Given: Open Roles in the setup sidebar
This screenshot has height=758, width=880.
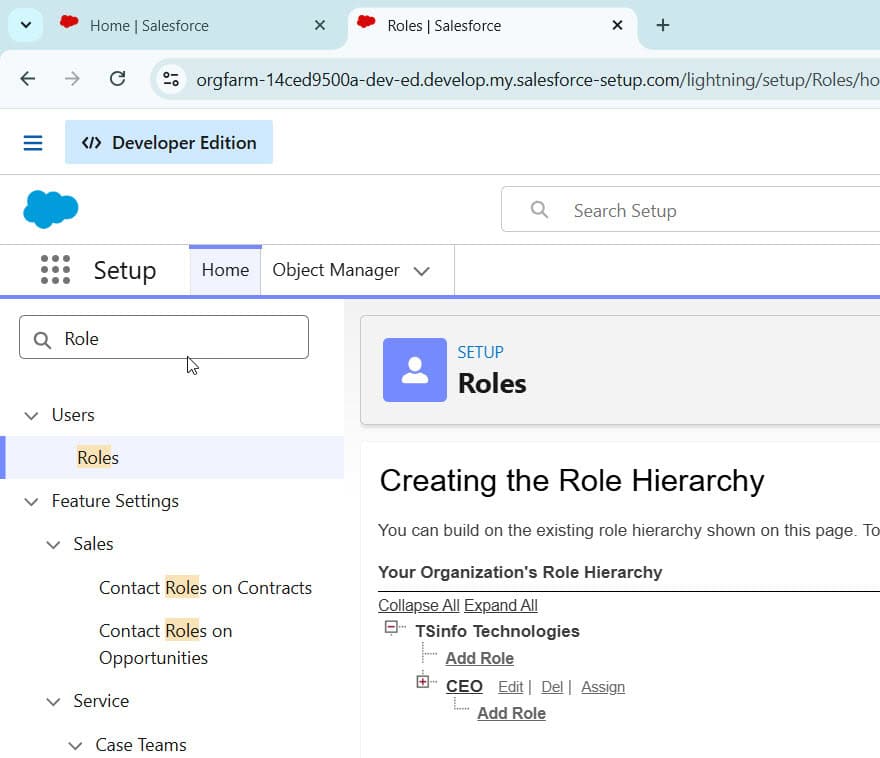Looking at the screenshot, I should click(x=98, y=458).
